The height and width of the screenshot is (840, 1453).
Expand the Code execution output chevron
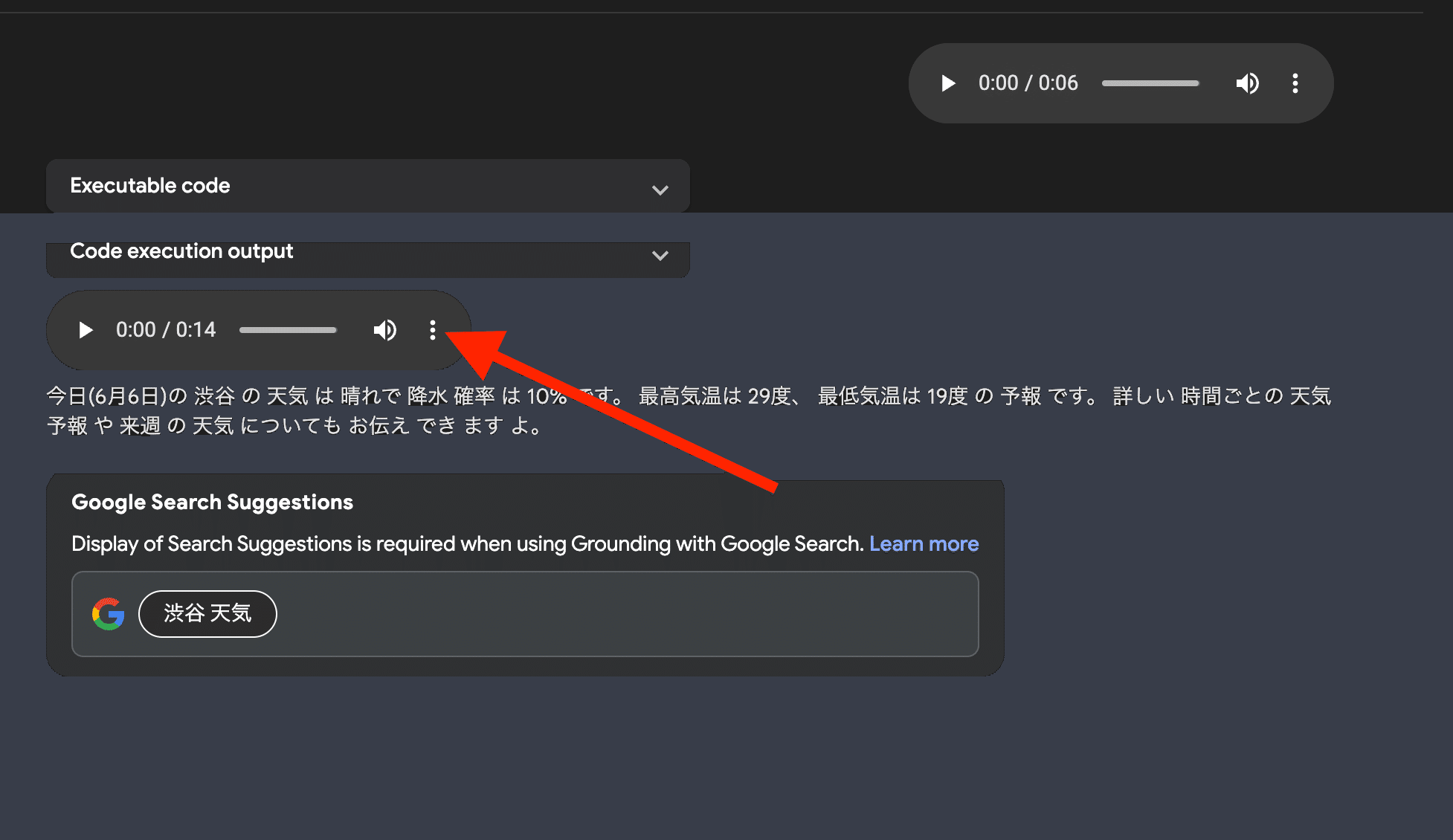click(660, 255)
